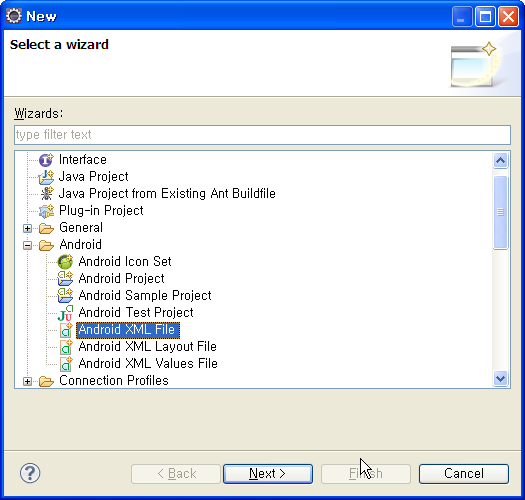Close the New wizard dialog
The width and height of the screenshot is (525, 500).
[508, 16]
